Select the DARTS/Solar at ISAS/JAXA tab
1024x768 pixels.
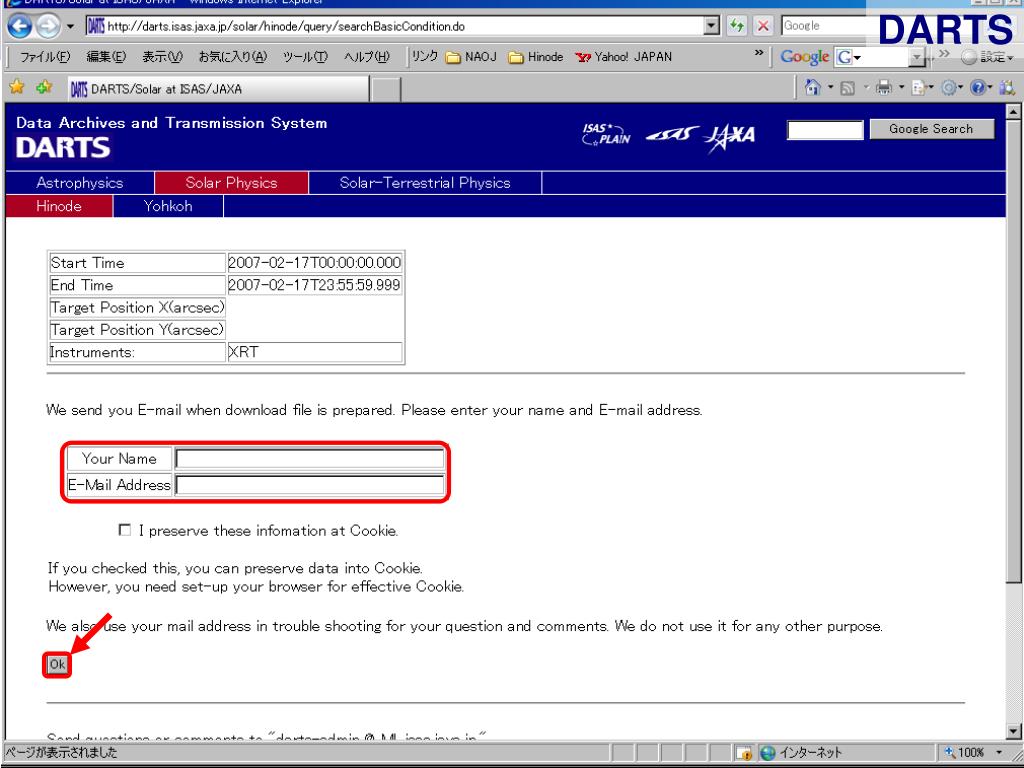point(217,89)
